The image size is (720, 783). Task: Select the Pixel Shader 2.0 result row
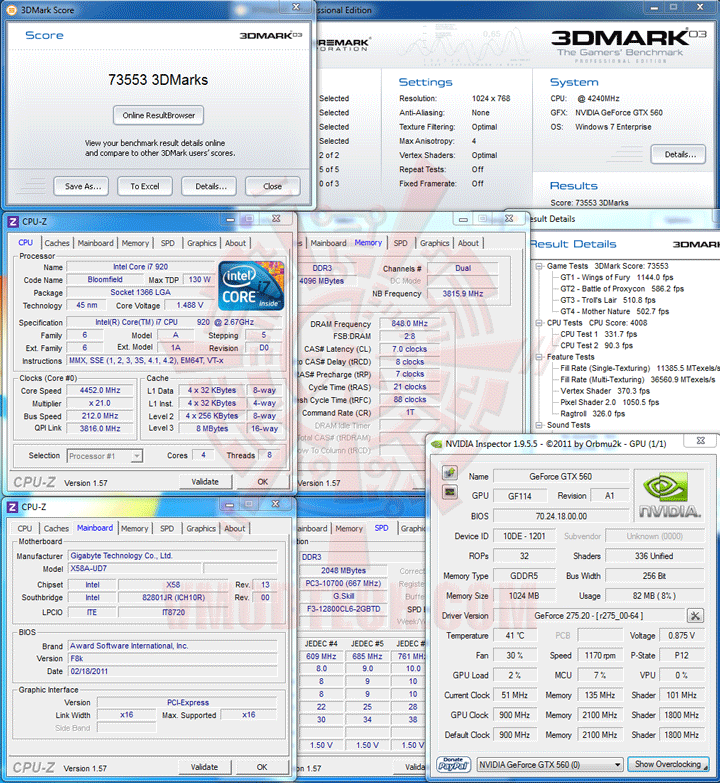click(610, 402)
